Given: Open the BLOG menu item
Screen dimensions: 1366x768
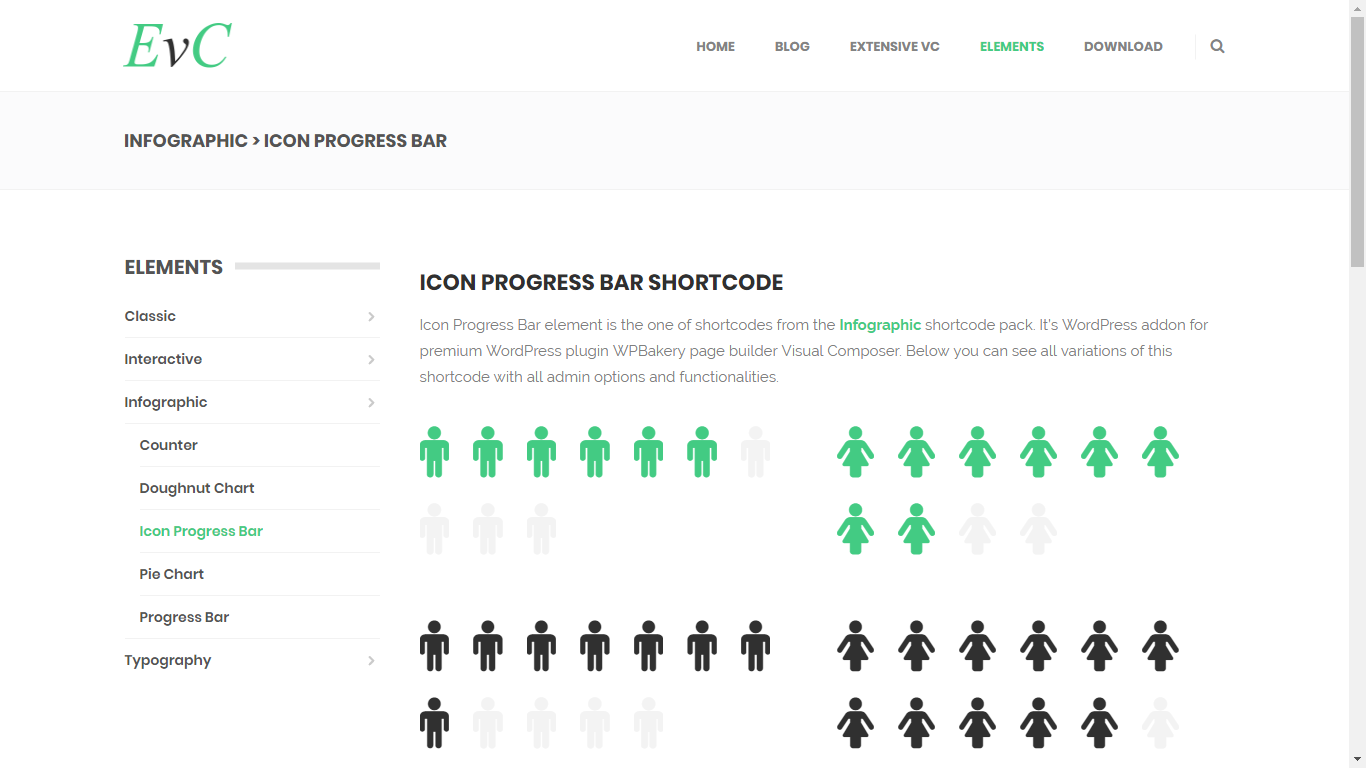Looking at the screenshot, I should point(792,46).
